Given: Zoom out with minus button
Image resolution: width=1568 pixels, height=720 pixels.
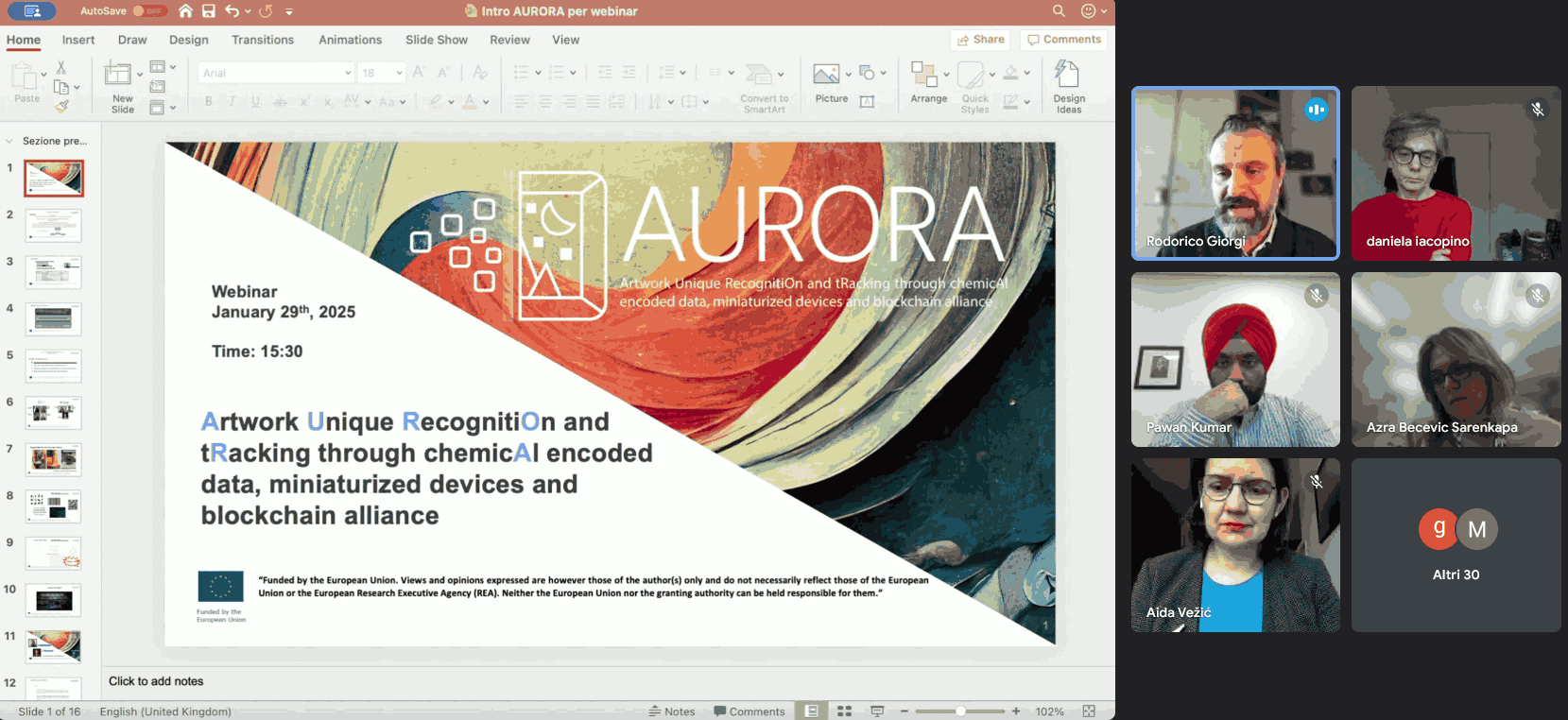Looking at the screenshot, I should click(905, 711).
